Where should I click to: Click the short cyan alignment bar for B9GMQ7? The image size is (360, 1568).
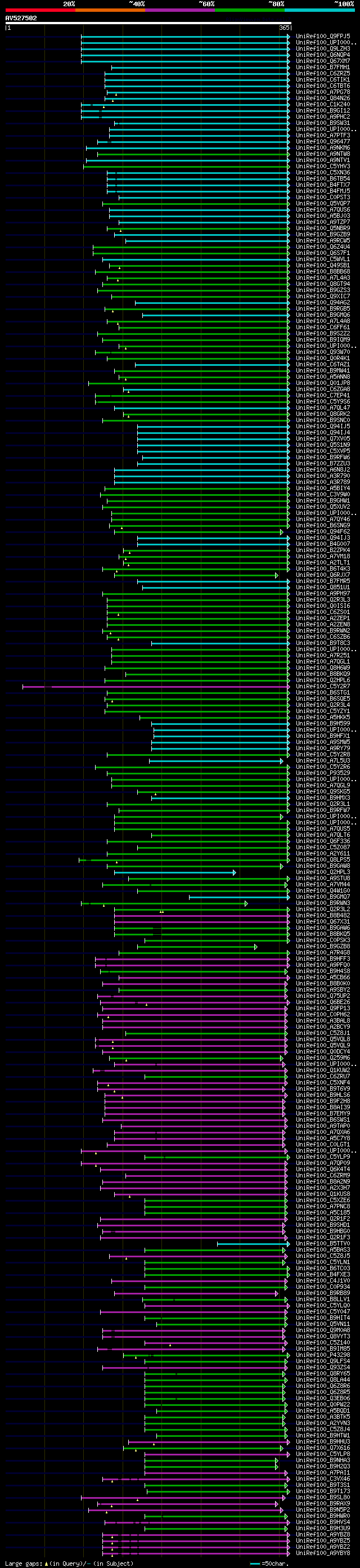pos(240,897)
